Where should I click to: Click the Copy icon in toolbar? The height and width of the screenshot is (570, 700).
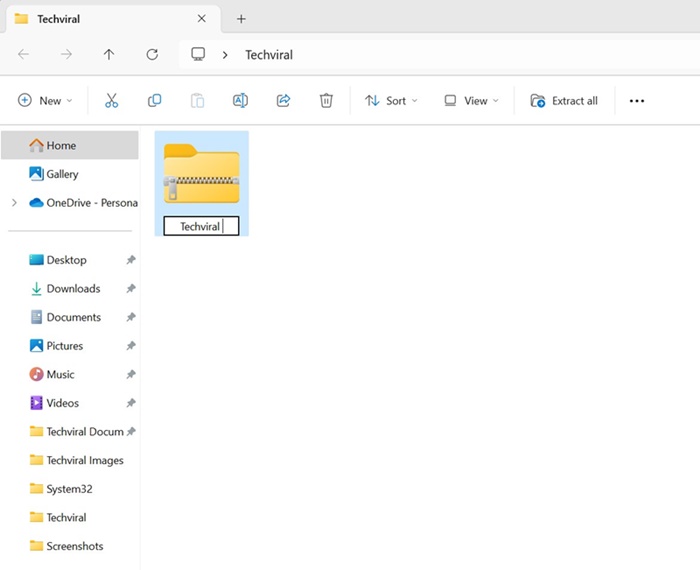(x=154, y=100)
